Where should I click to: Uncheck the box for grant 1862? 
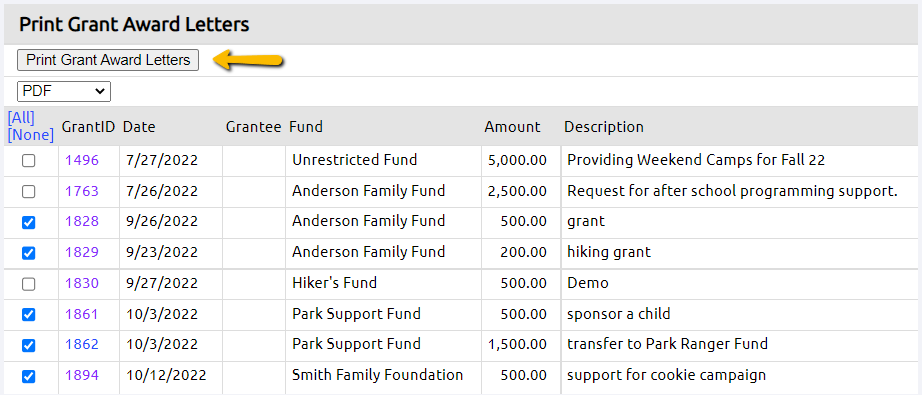(28, 345)
